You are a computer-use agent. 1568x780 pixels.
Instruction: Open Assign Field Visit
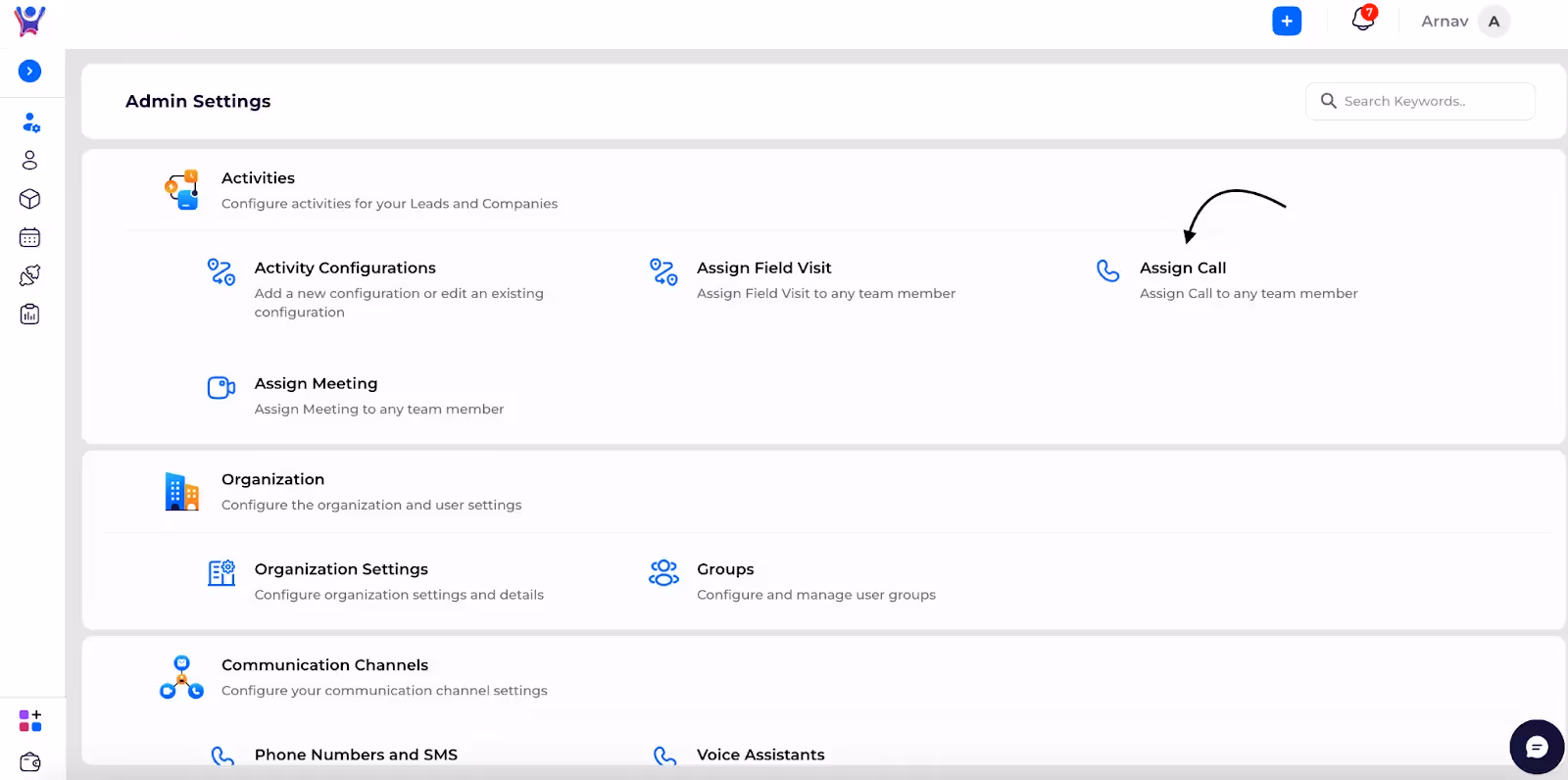763,268
